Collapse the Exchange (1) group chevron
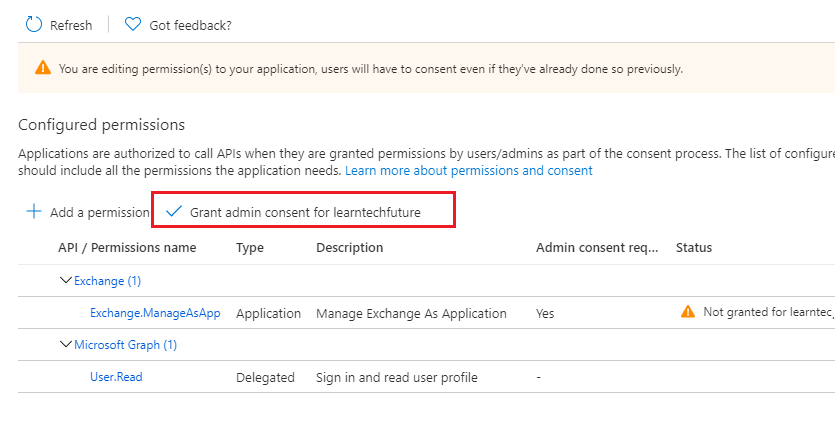Viewport: 835px width, 430px height. 66,281
